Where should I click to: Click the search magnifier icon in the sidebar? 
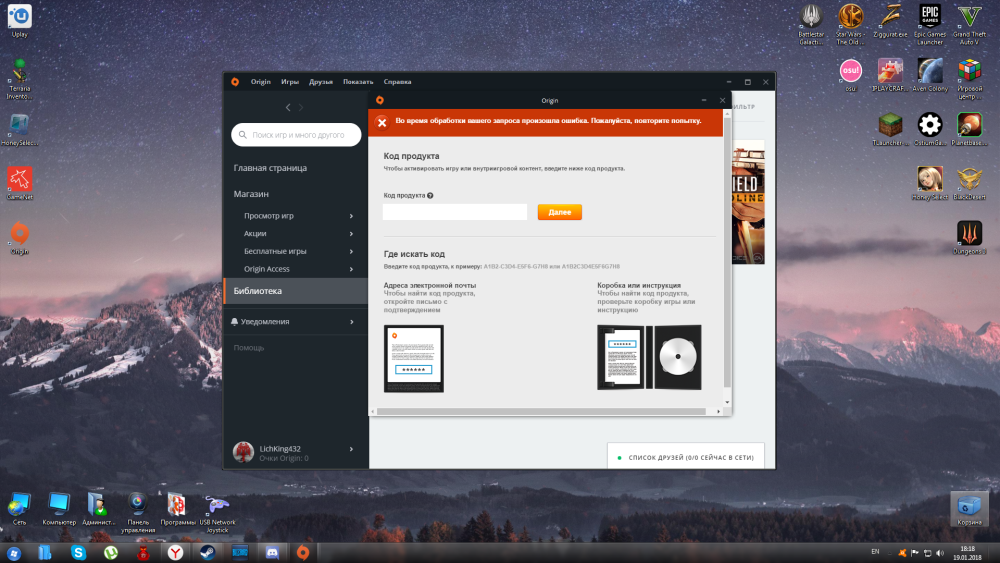242,135
